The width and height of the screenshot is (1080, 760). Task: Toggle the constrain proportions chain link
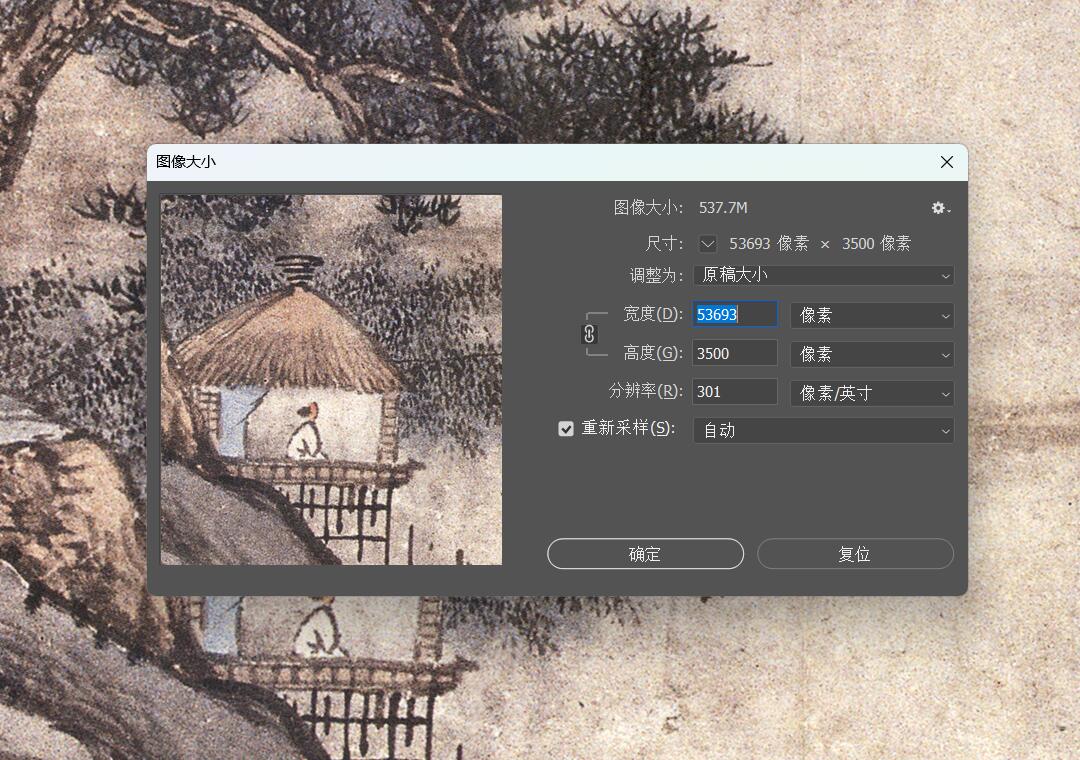[x=589, y=334]
